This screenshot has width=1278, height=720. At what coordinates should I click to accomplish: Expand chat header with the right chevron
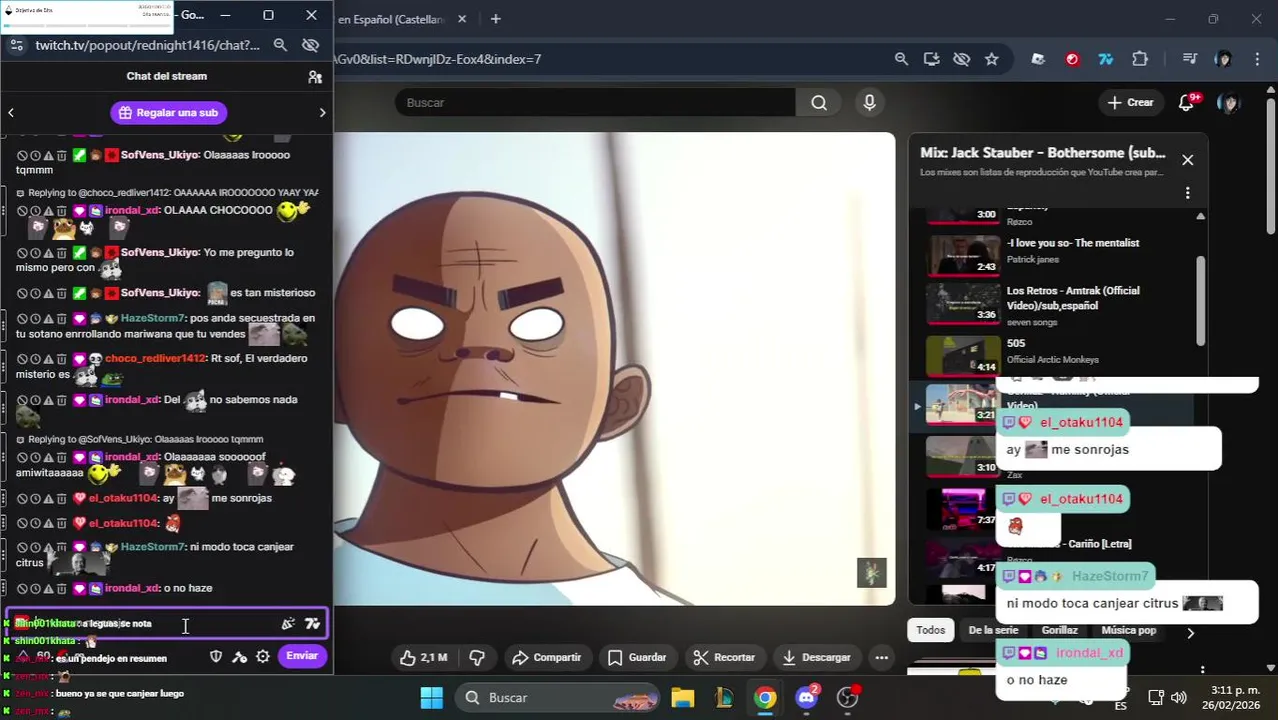(322, 113)
